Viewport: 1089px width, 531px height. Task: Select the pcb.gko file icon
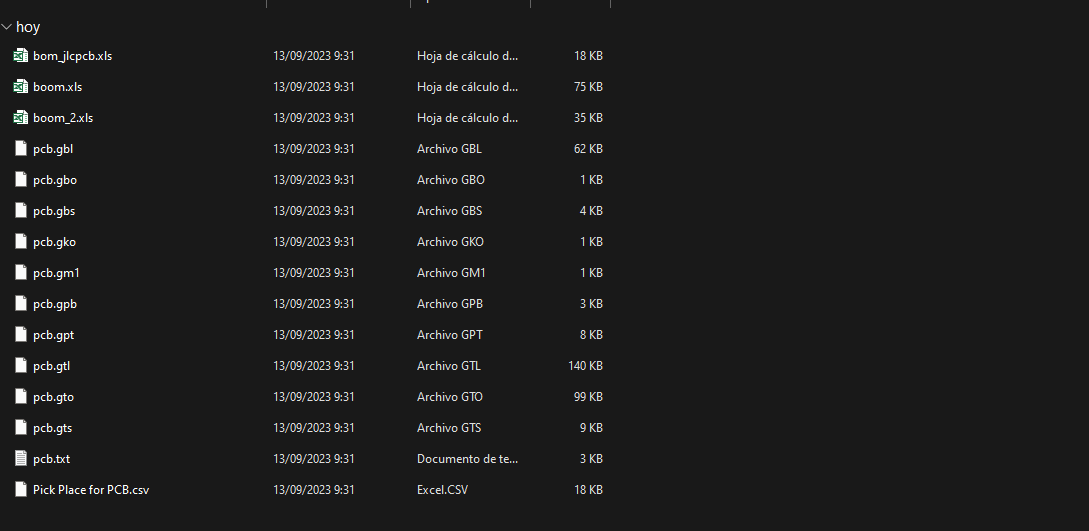pos(20,242)
